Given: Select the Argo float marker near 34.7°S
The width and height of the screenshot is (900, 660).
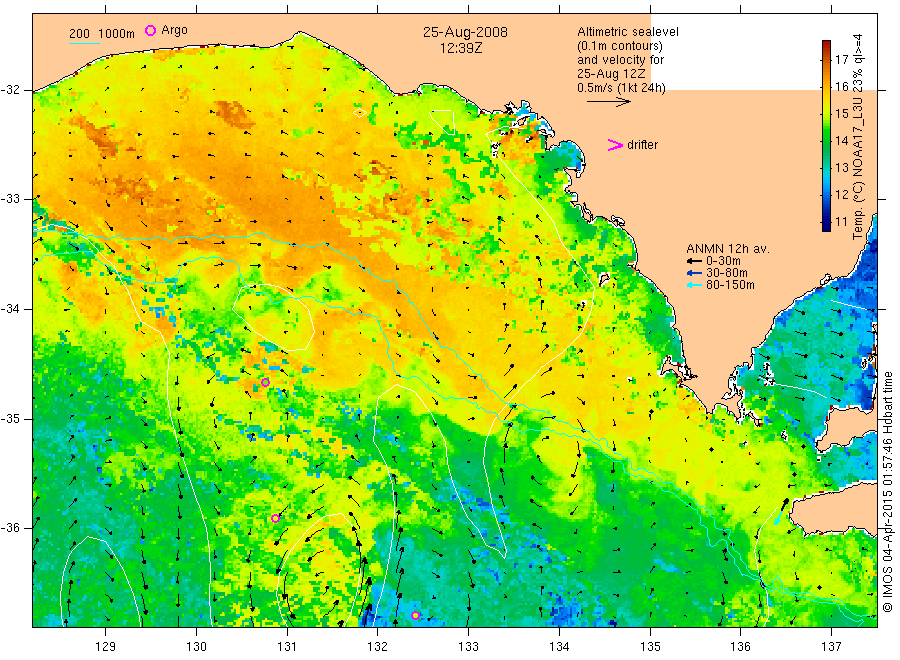Looking at the screenshot, I should point(265,382).
